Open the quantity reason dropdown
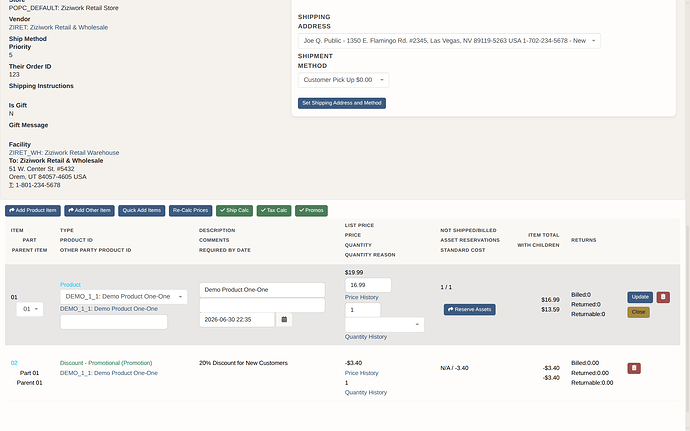Image resolution: width=690 pixels, height=431 pixels. [x=385, y=324]
